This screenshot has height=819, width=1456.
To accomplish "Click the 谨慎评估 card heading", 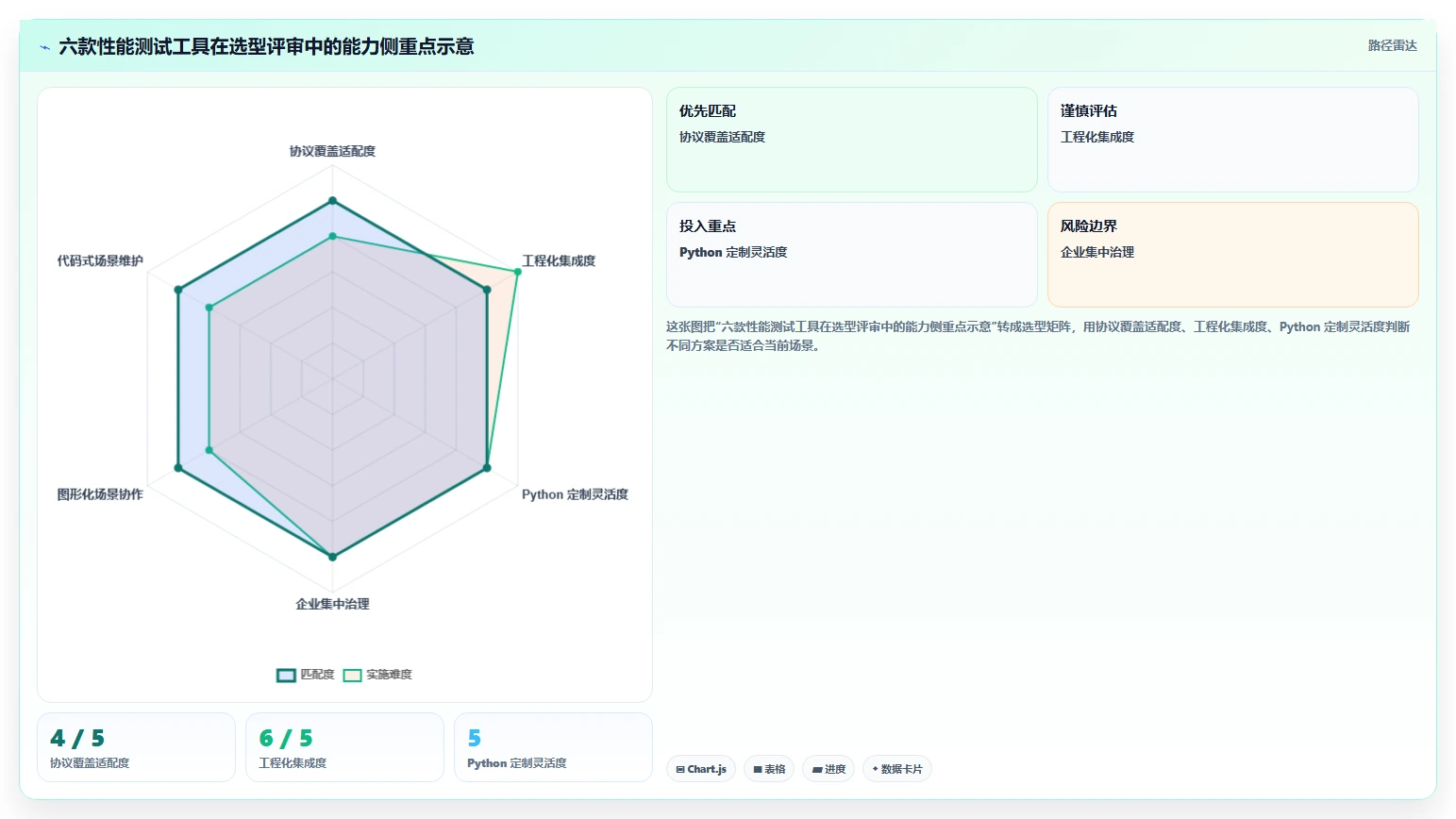I will (x=1089, y=111).
